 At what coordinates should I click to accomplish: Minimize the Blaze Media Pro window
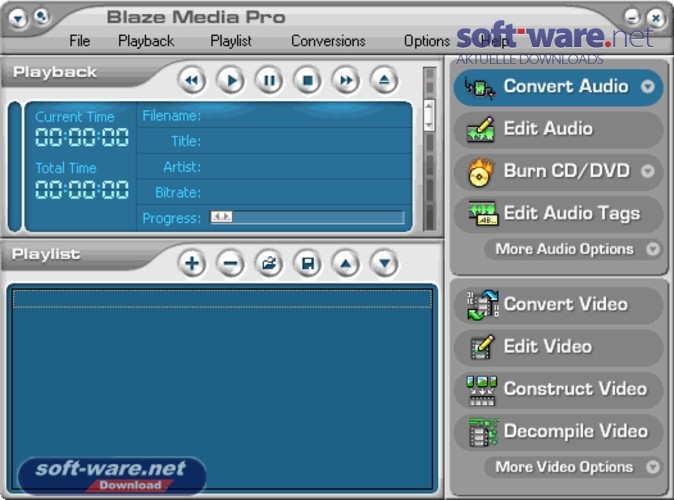(632, 17)
